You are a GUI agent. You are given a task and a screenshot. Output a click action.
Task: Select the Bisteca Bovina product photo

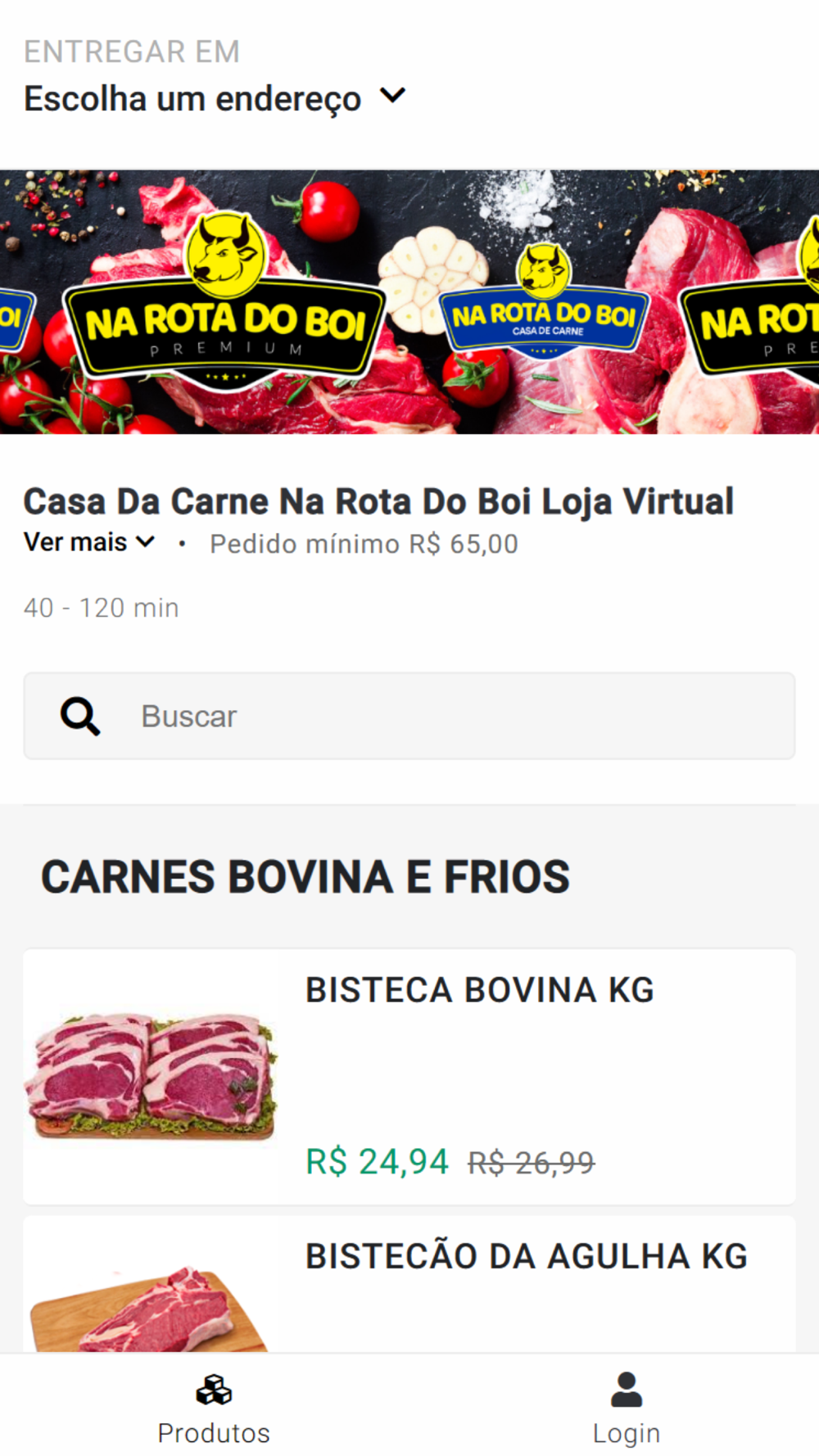(x=152, y=1076)
